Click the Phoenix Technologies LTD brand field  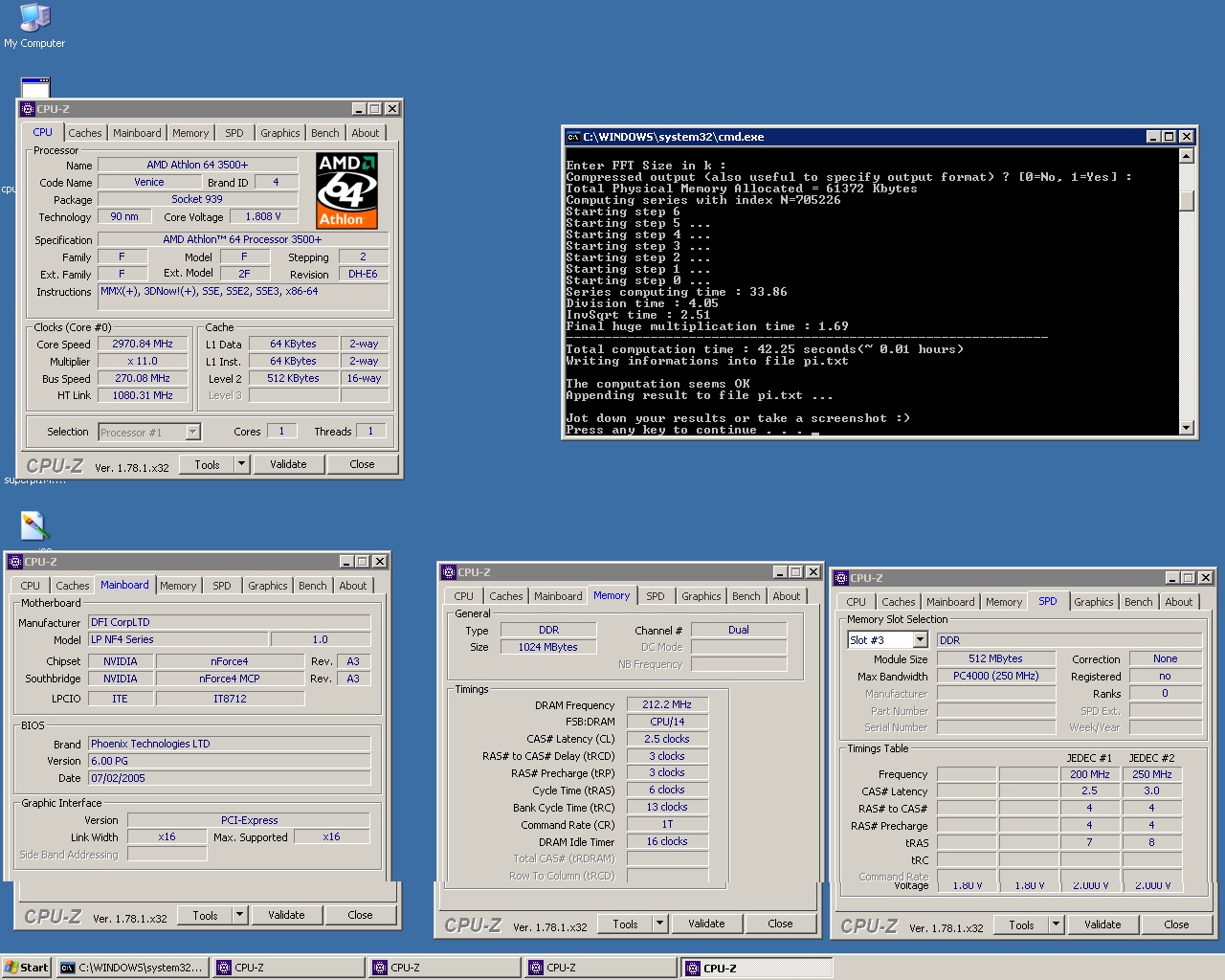tap(229, 744)
